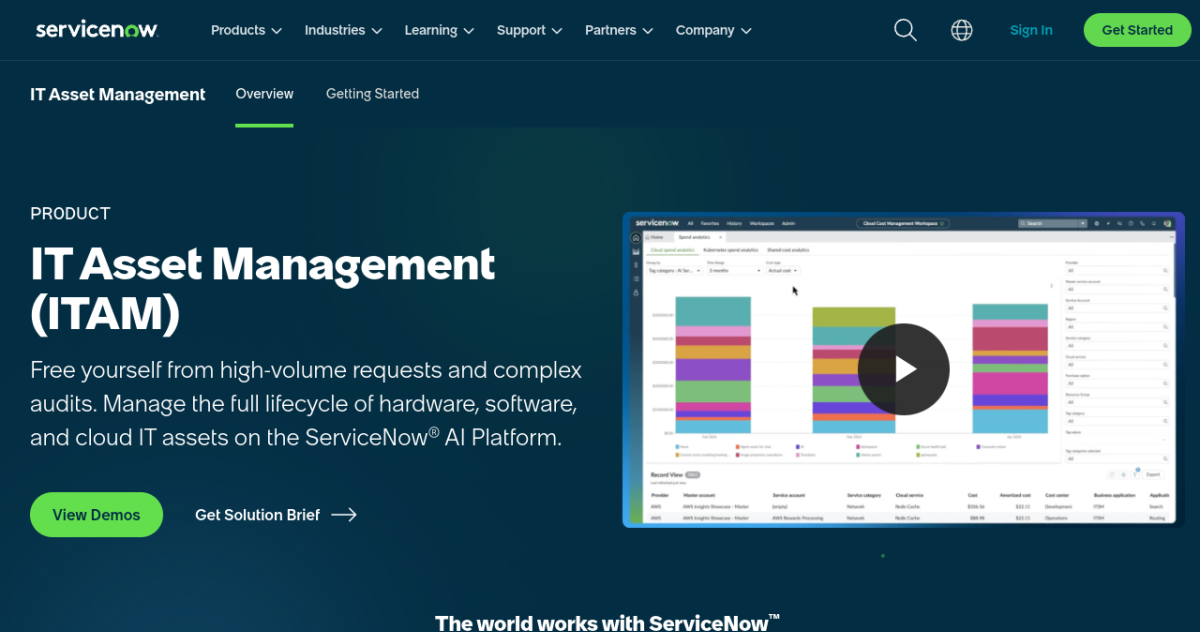Open the globe language selector

pyautogui.click(x=962, y=30)
